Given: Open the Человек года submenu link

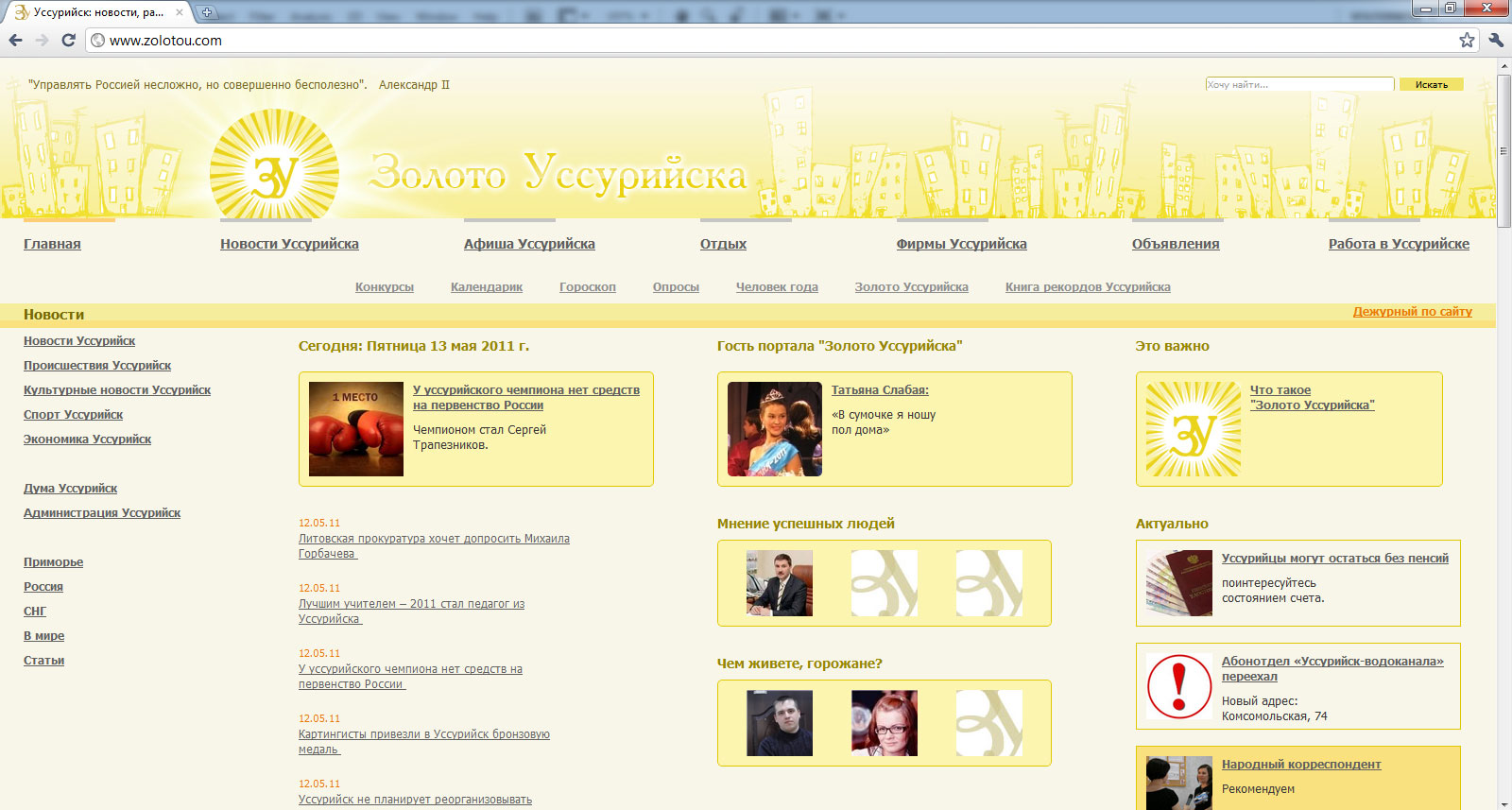Looking at the screenshot, I should click(777, 287).
